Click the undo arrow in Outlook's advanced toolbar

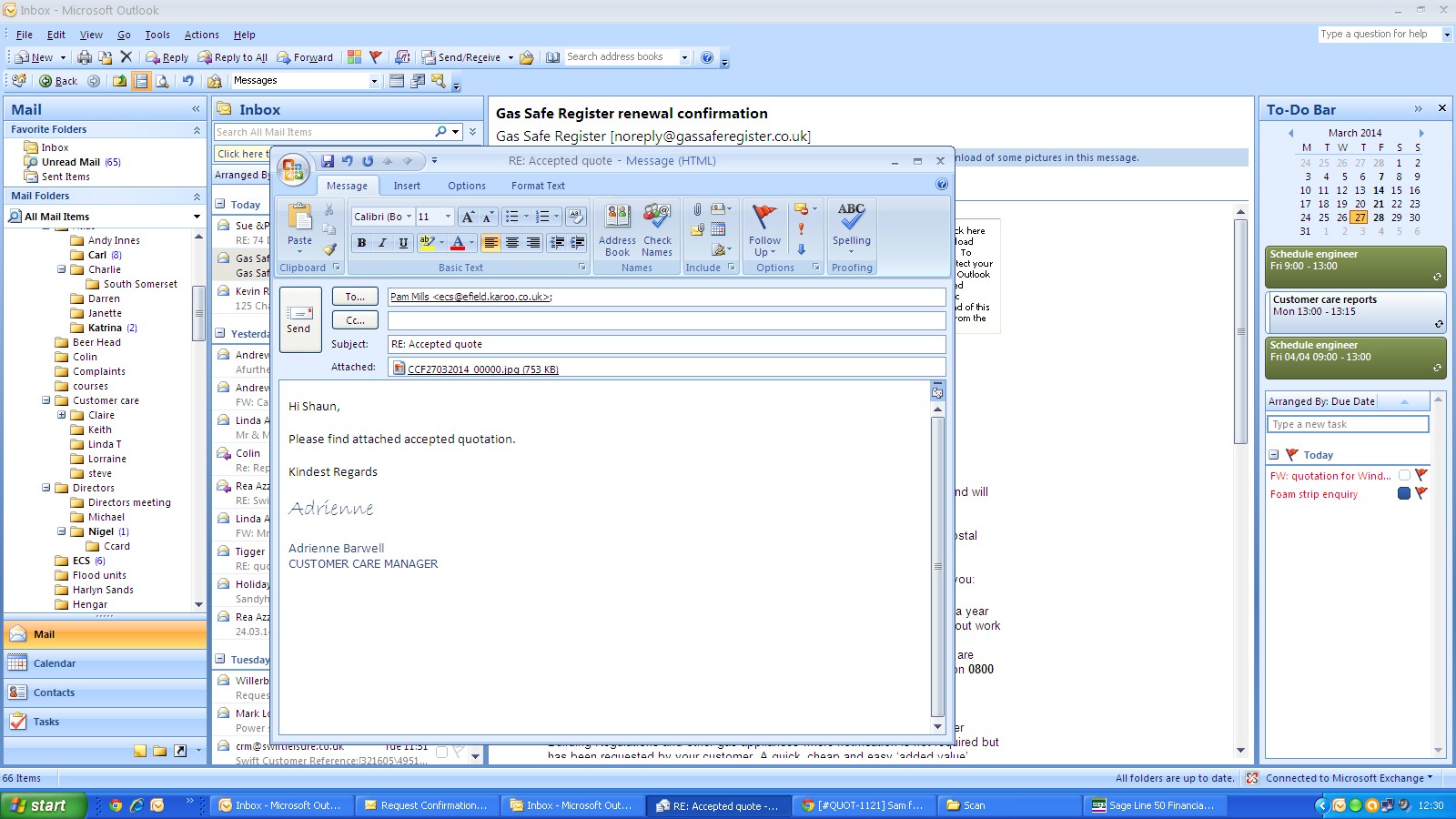tap(188, 81)
